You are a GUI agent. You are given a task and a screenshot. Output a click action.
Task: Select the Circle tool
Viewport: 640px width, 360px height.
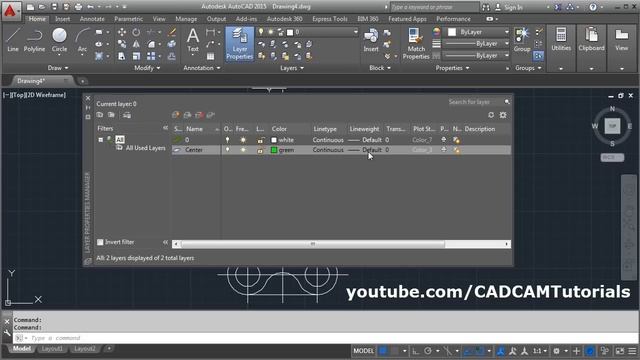(x=59, y=40)
